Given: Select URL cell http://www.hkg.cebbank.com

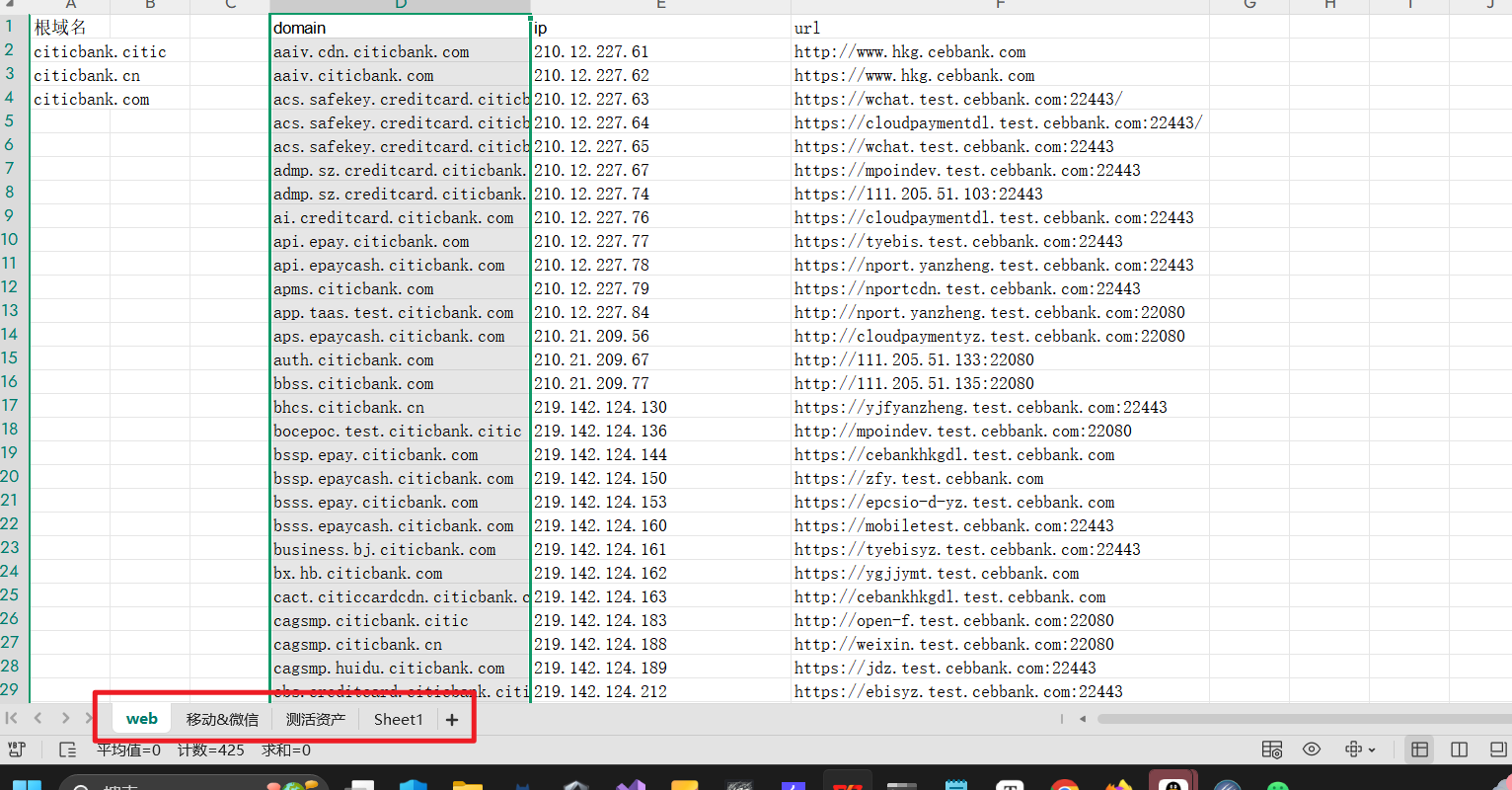Looking at the screenshot, I should tap(1000, 51).
